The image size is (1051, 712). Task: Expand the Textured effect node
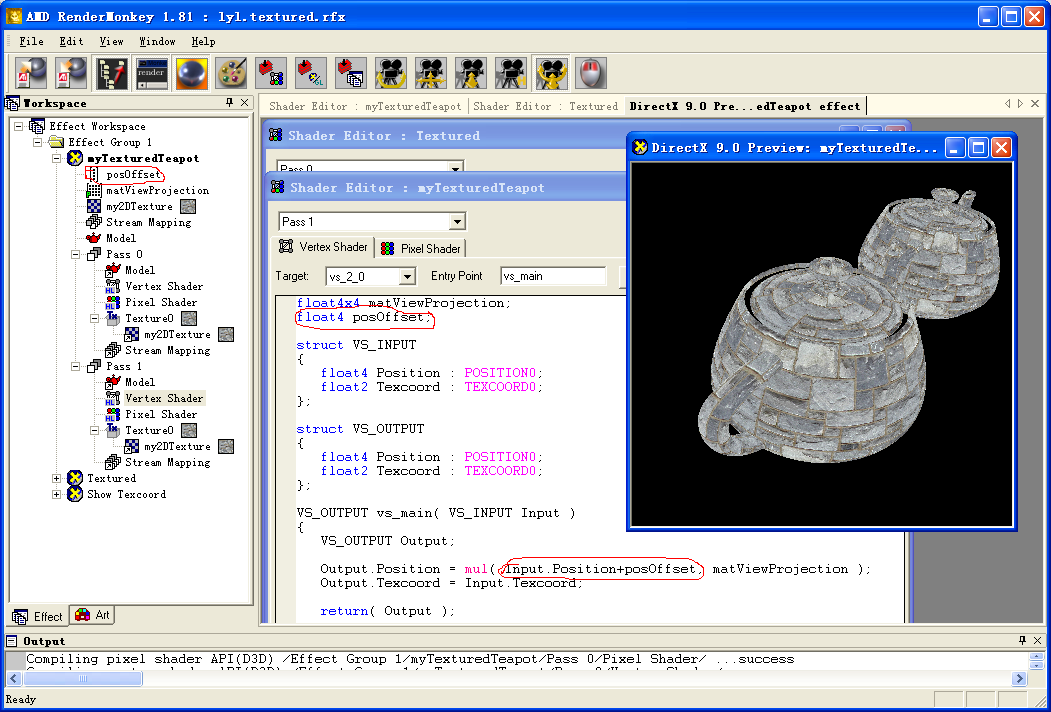tap(56, 478)
